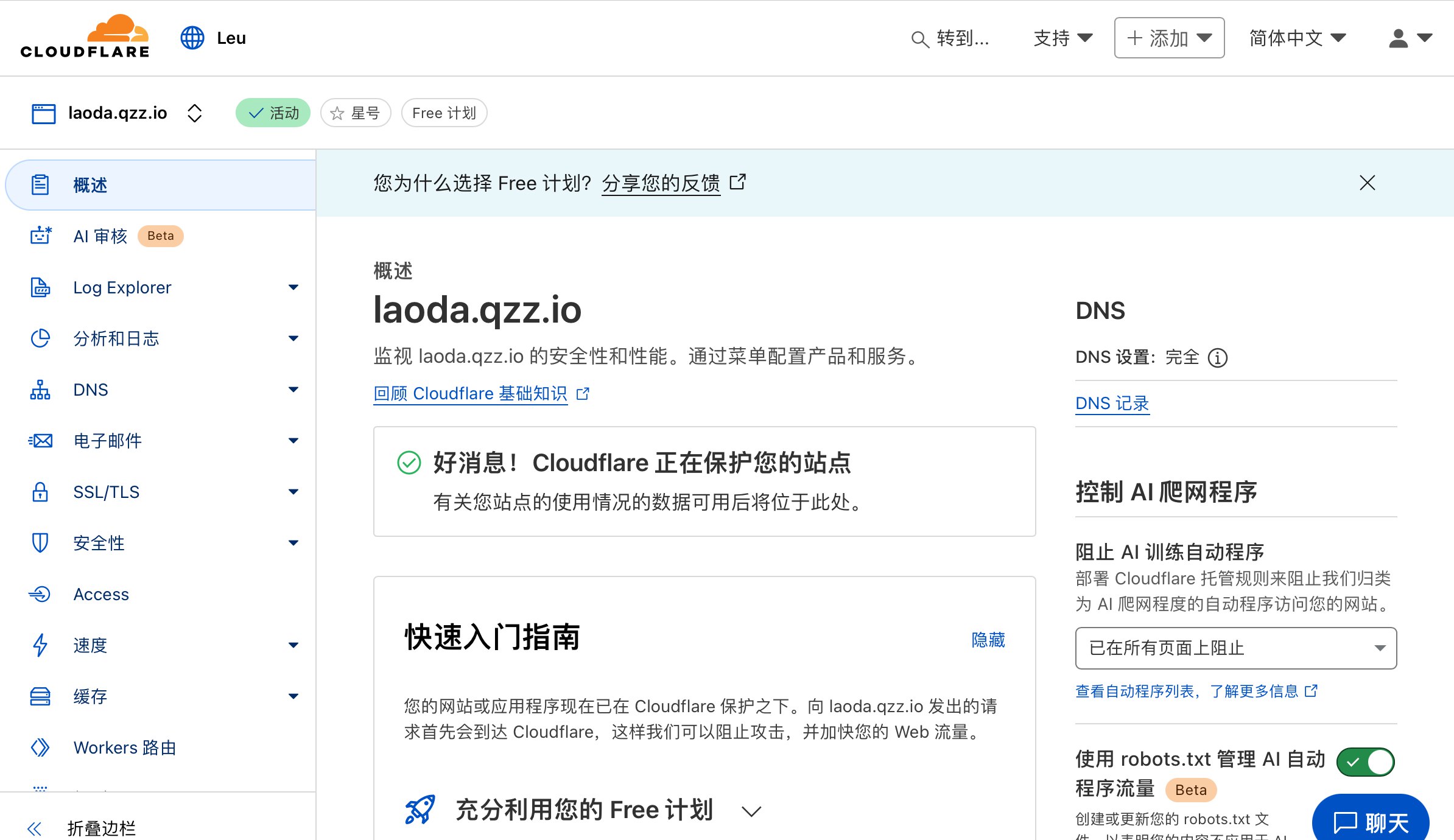Open the 简体中文 language selector

(1298, 38)
